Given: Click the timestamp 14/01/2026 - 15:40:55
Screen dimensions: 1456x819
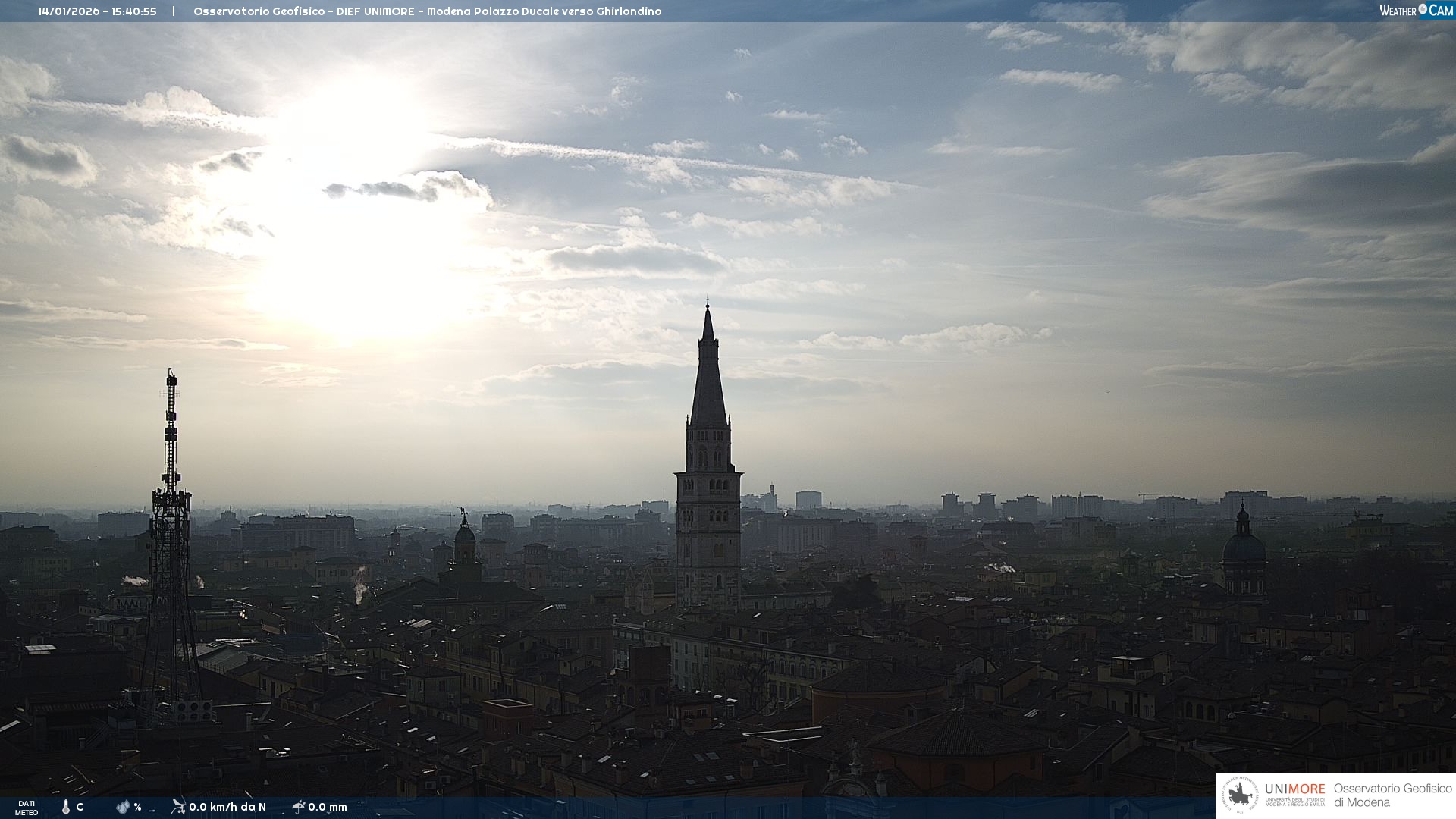Looking at the screenshot, I should point(97,11).
